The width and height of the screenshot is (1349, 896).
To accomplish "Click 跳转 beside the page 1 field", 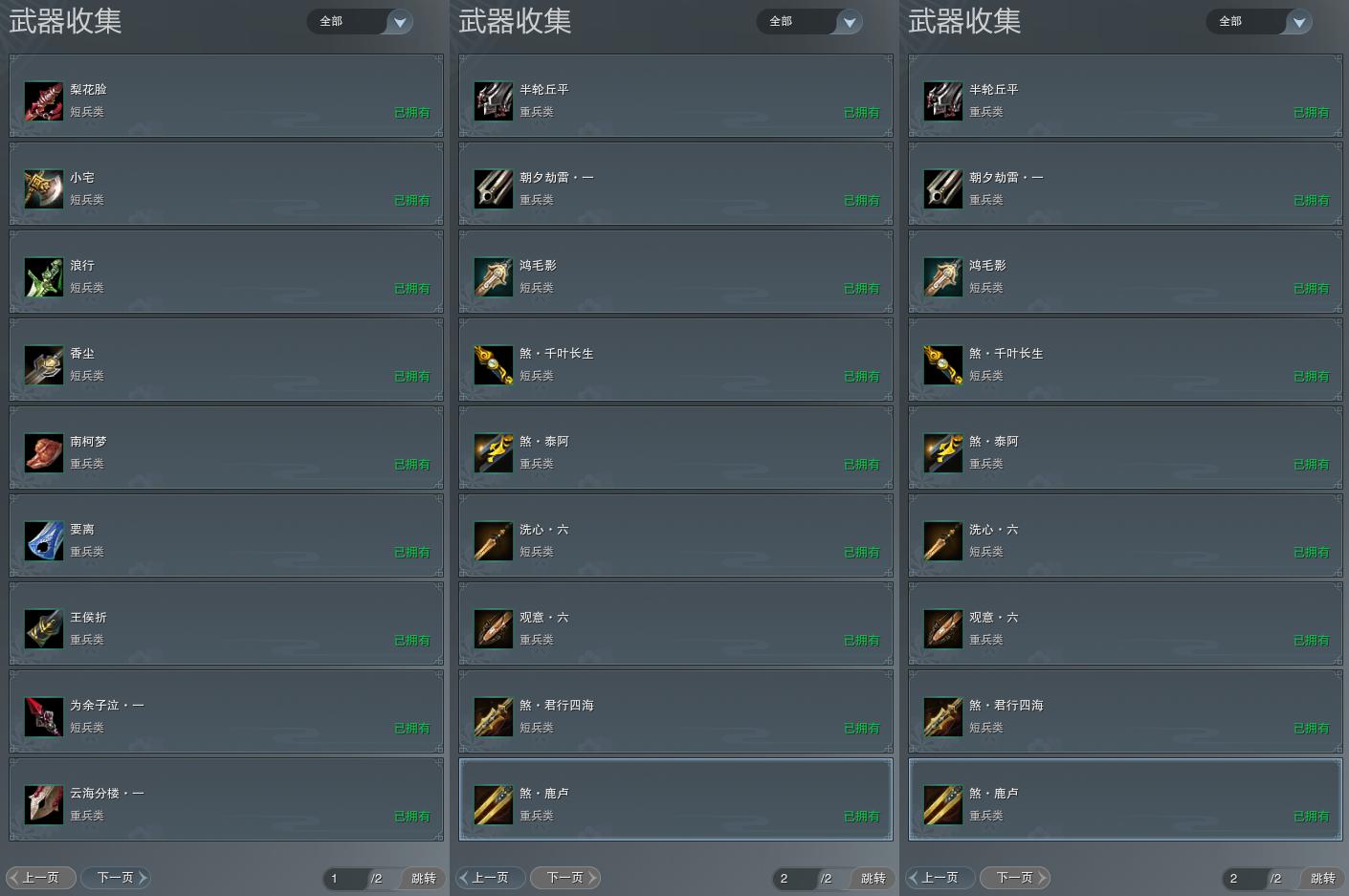I will click(x=422, y=878).
